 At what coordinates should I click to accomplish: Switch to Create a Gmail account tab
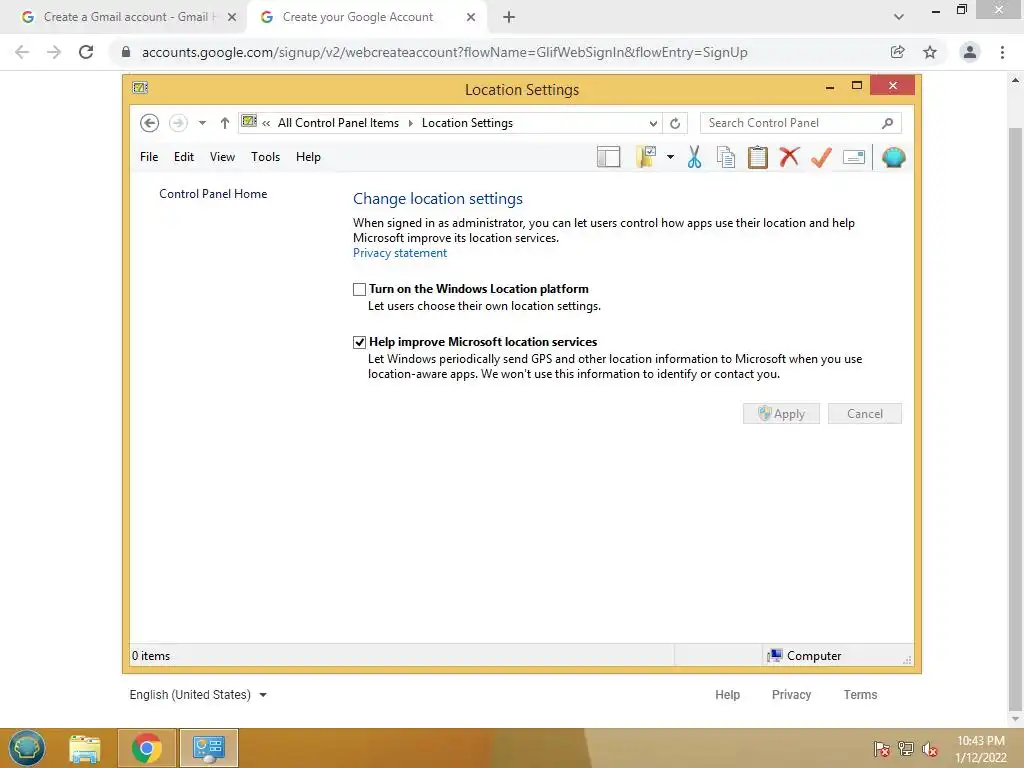click(124, 17)
